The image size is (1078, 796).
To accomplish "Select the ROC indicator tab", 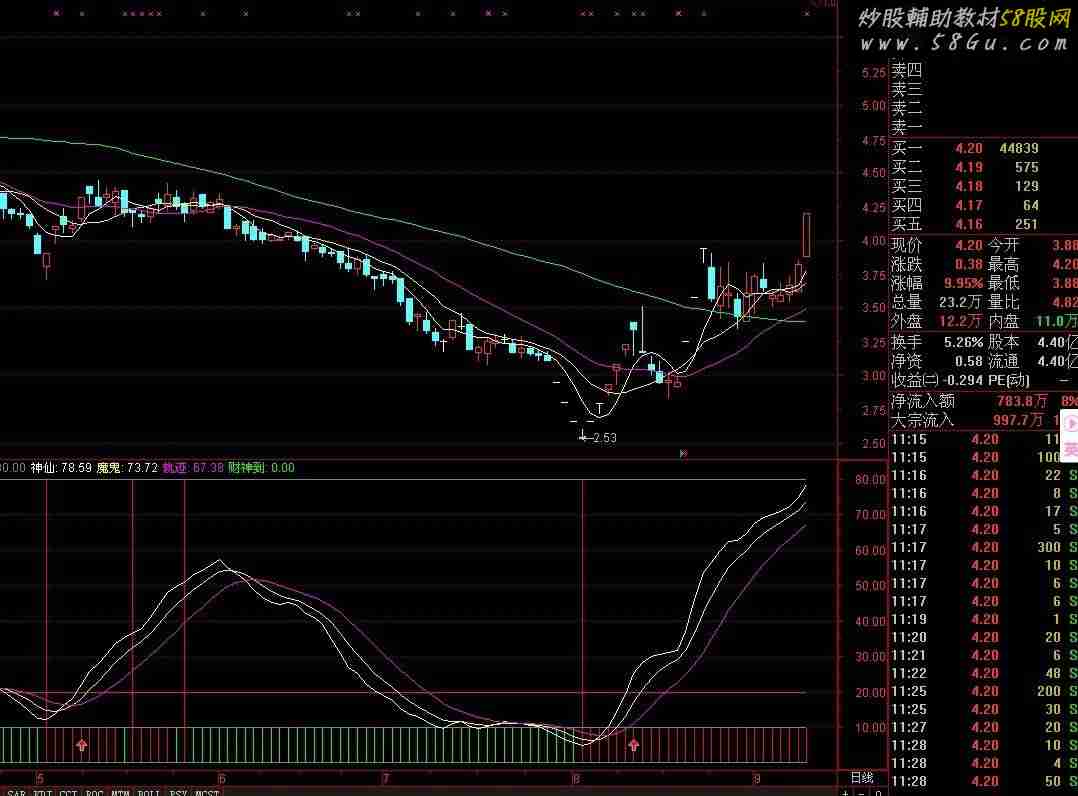I will [x=94, y=792].
